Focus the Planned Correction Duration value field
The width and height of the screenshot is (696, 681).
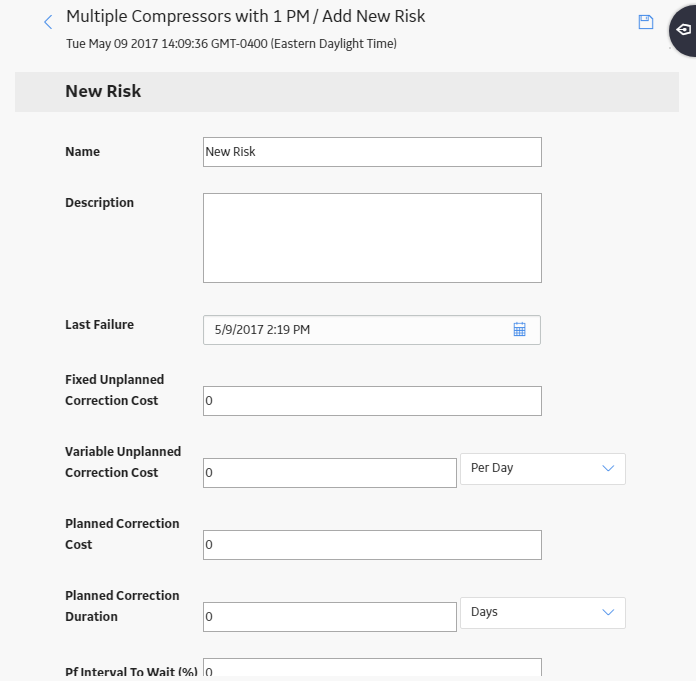[330, 617]
